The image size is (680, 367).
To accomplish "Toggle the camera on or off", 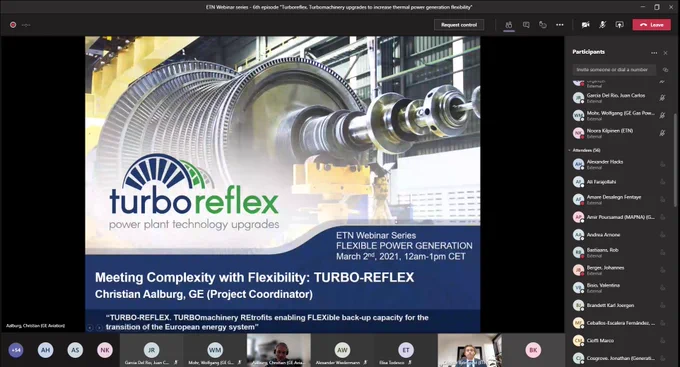I will pyautogui.click(x=585, y=25).
